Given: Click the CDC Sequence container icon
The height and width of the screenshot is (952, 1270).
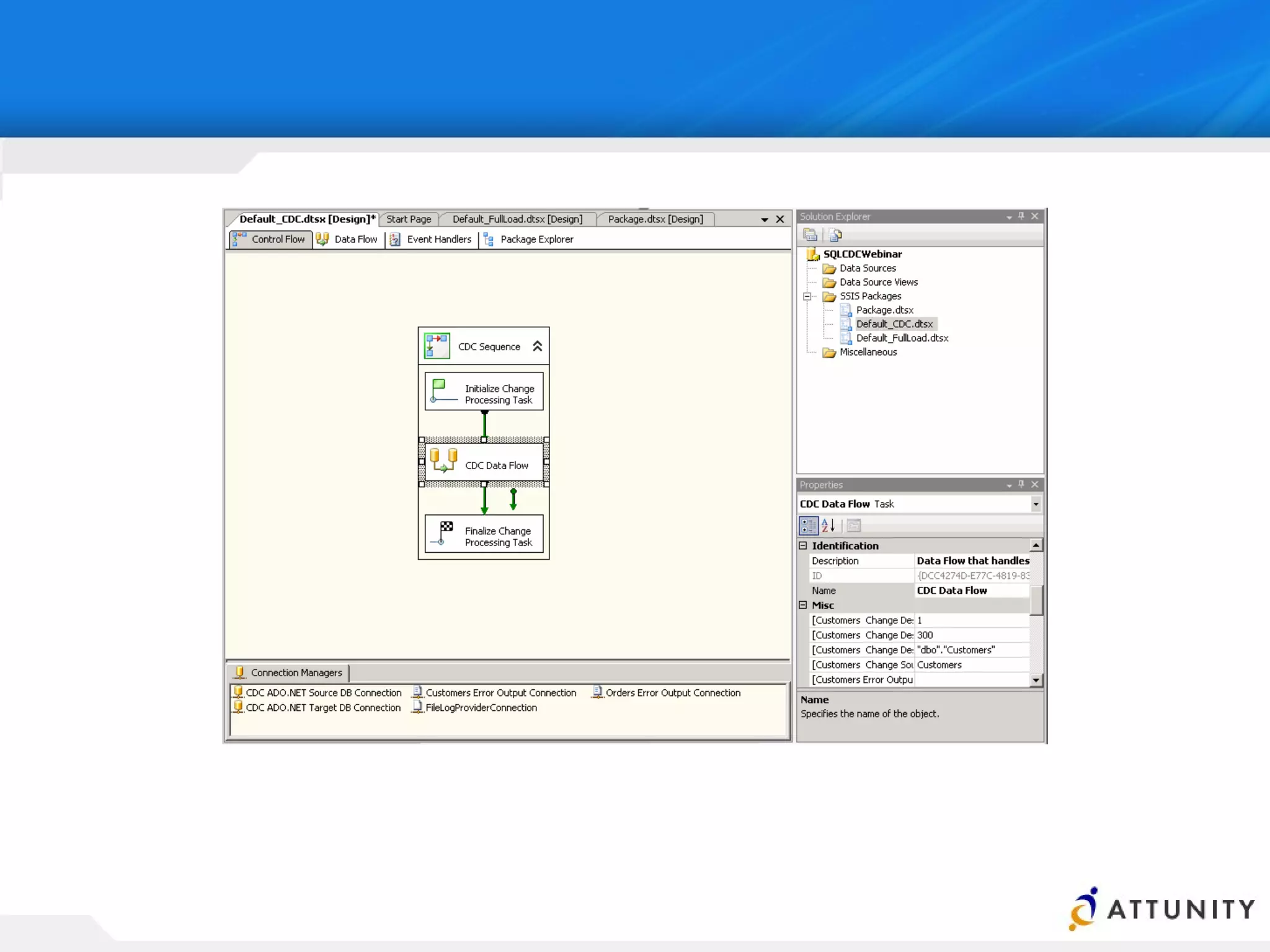Looking at the screenshot, I should coord(437,346).
